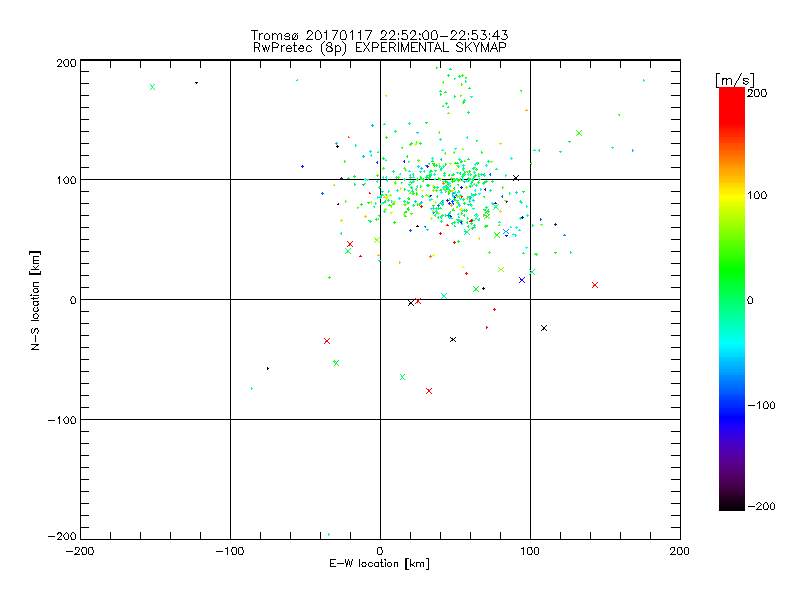Click the N-S axis tick label '0'
800x600 pixels.
[x=73, y=300]
